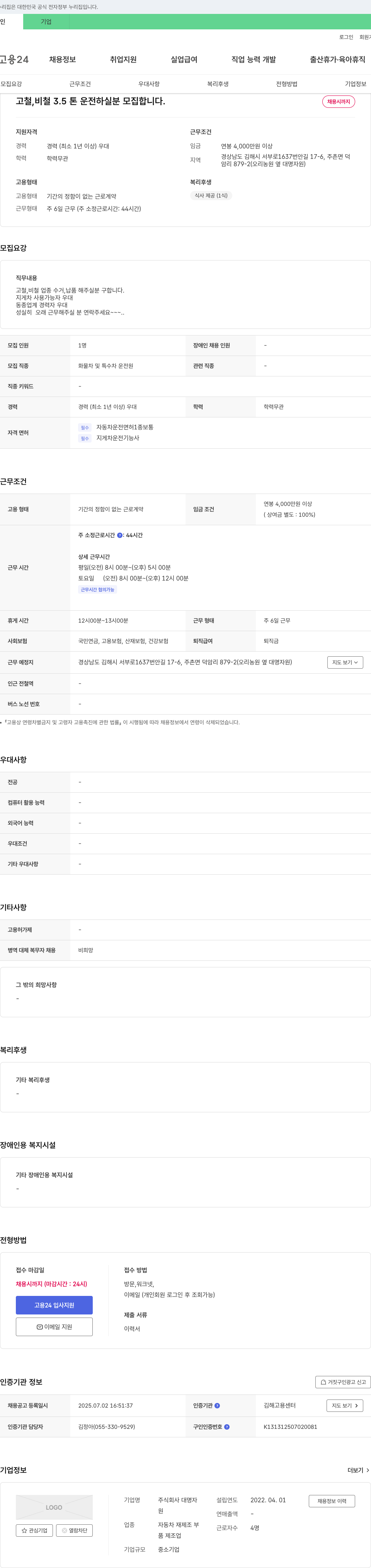The height and width of the screenshot is (1568, 371).
Task: Click 이메일 지원 button
Action: click(54, 1327)
